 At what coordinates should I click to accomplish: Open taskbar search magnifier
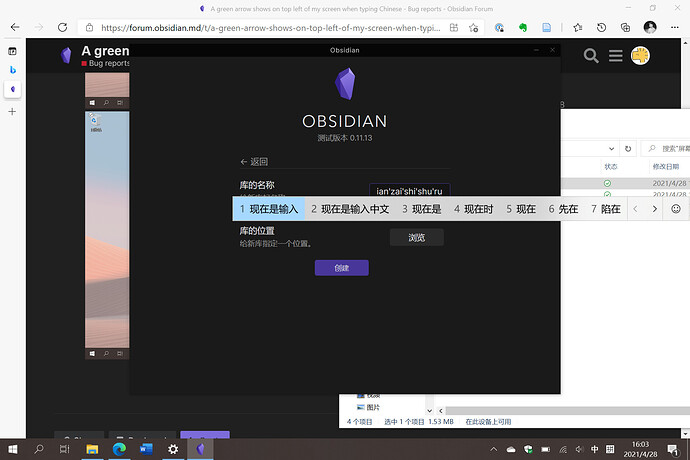point(39,449)
